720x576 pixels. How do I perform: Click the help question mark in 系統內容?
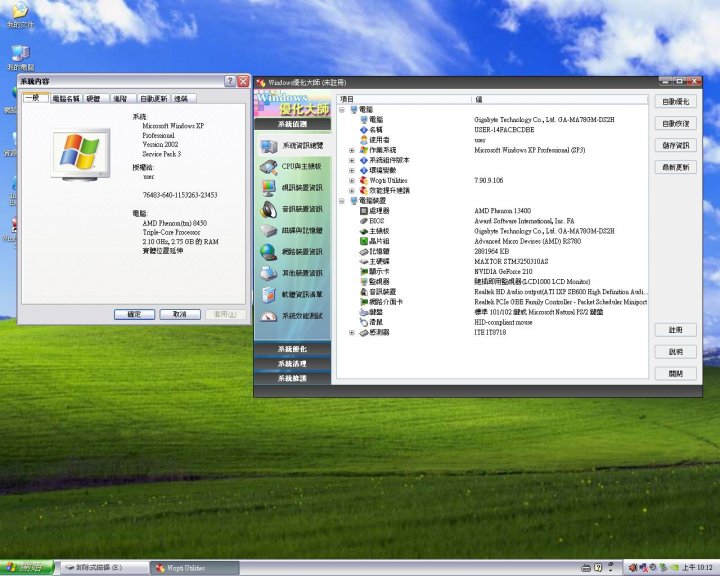point(230,81)
